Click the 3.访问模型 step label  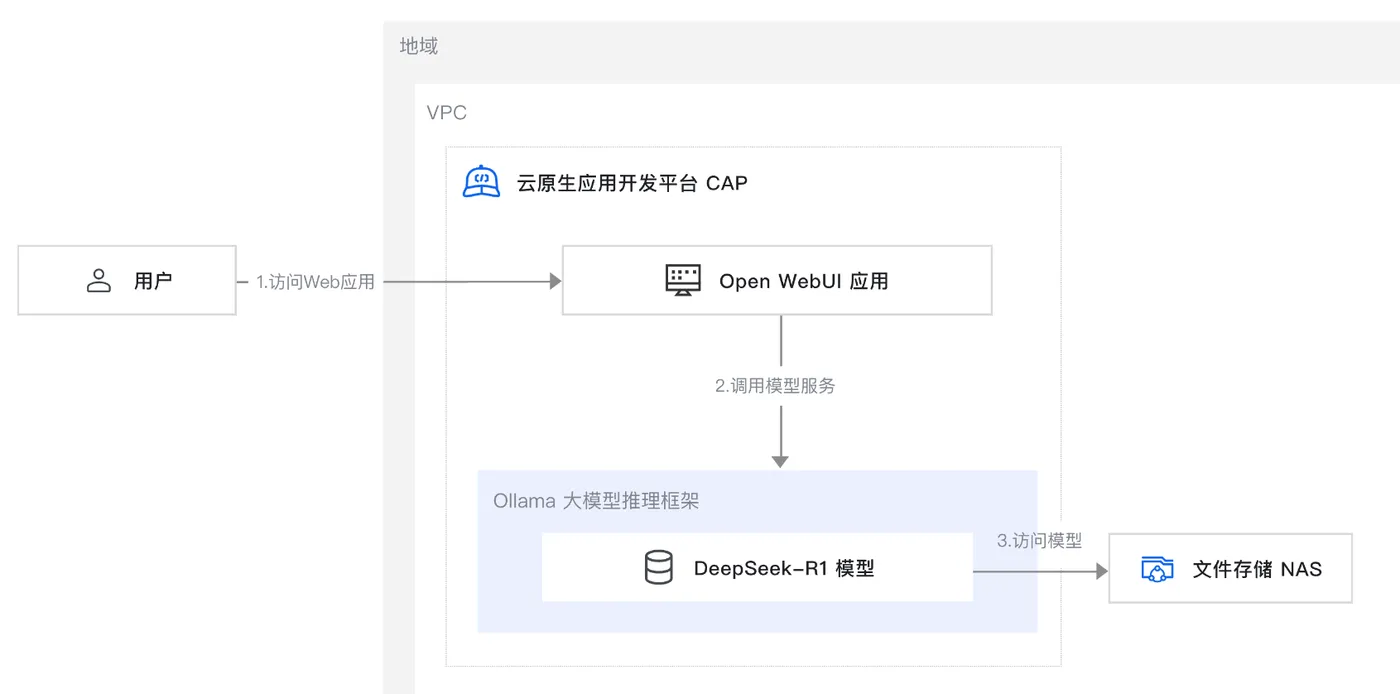1040,541
